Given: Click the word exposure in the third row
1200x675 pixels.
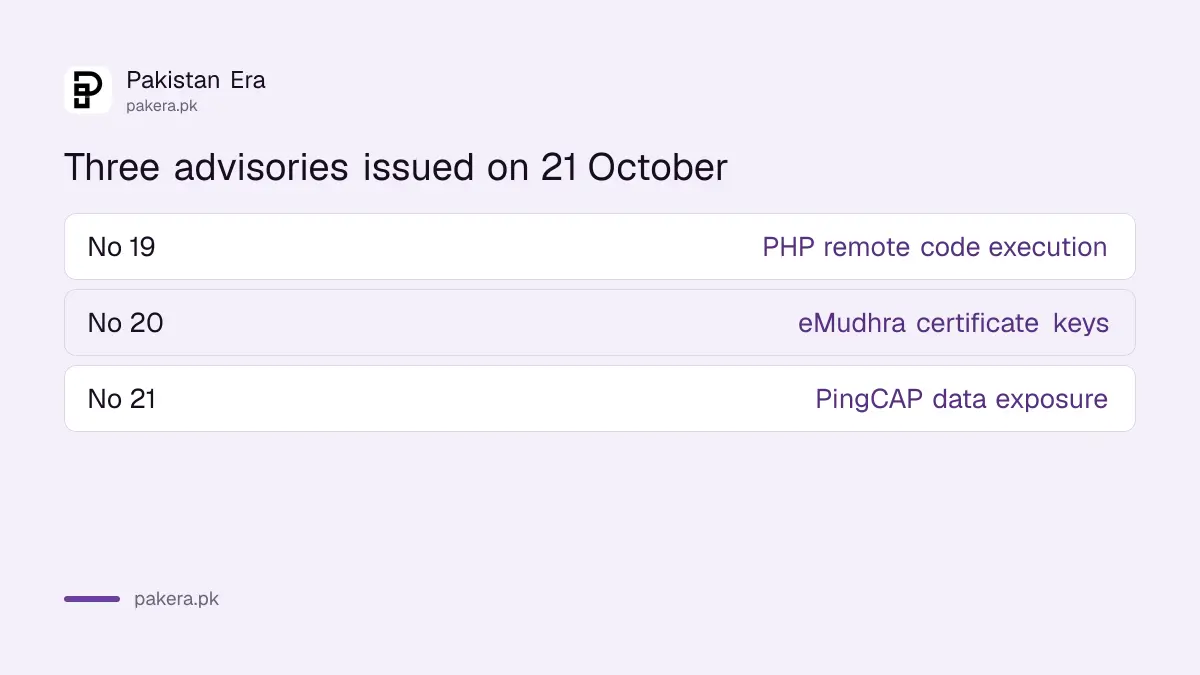Looking at the screenshot, I should [x=1047, y=401].
